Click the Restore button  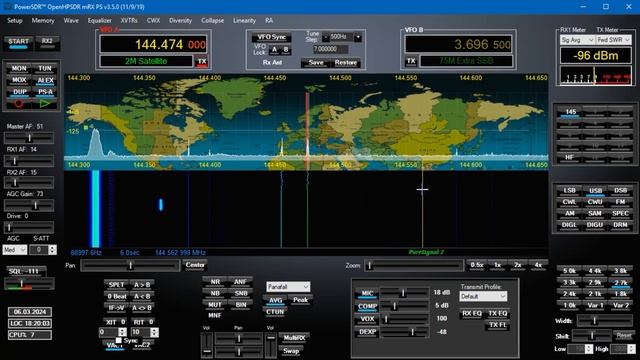coord(346,63)
